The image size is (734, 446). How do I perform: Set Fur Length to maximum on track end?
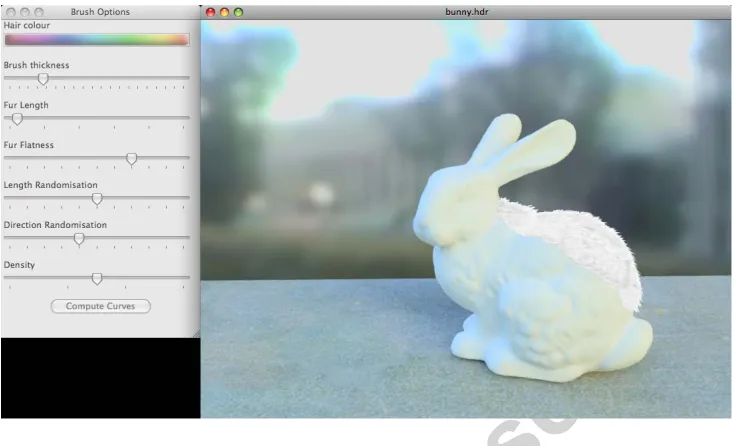188,117
